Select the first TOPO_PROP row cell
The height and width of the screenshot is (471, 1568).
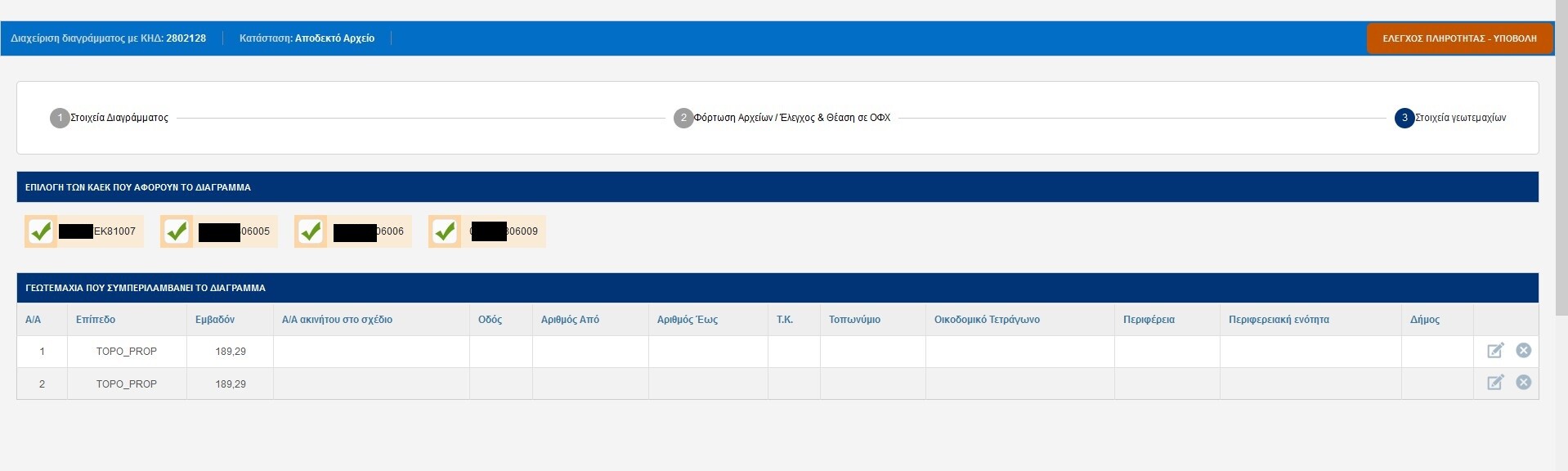127,352
